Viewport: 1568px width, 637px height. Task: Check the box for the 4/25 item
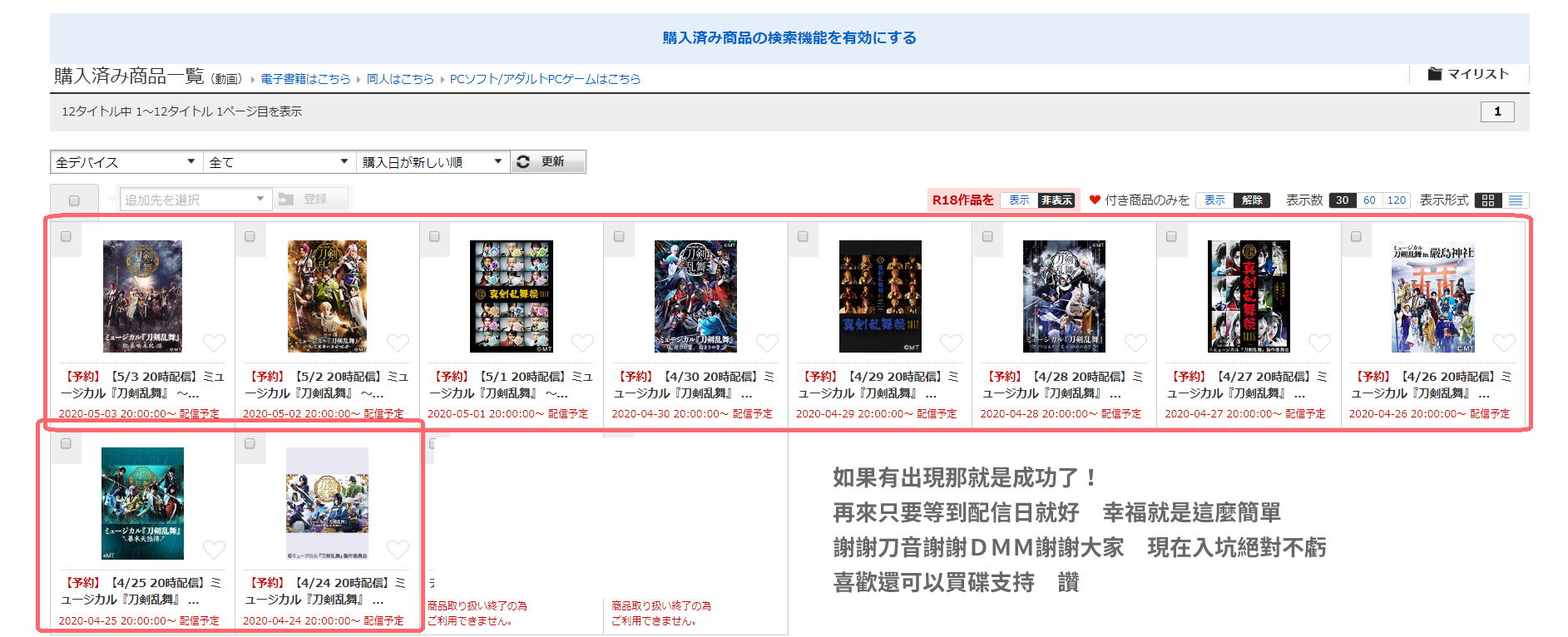pyautogui.click(x=66, y=444)
